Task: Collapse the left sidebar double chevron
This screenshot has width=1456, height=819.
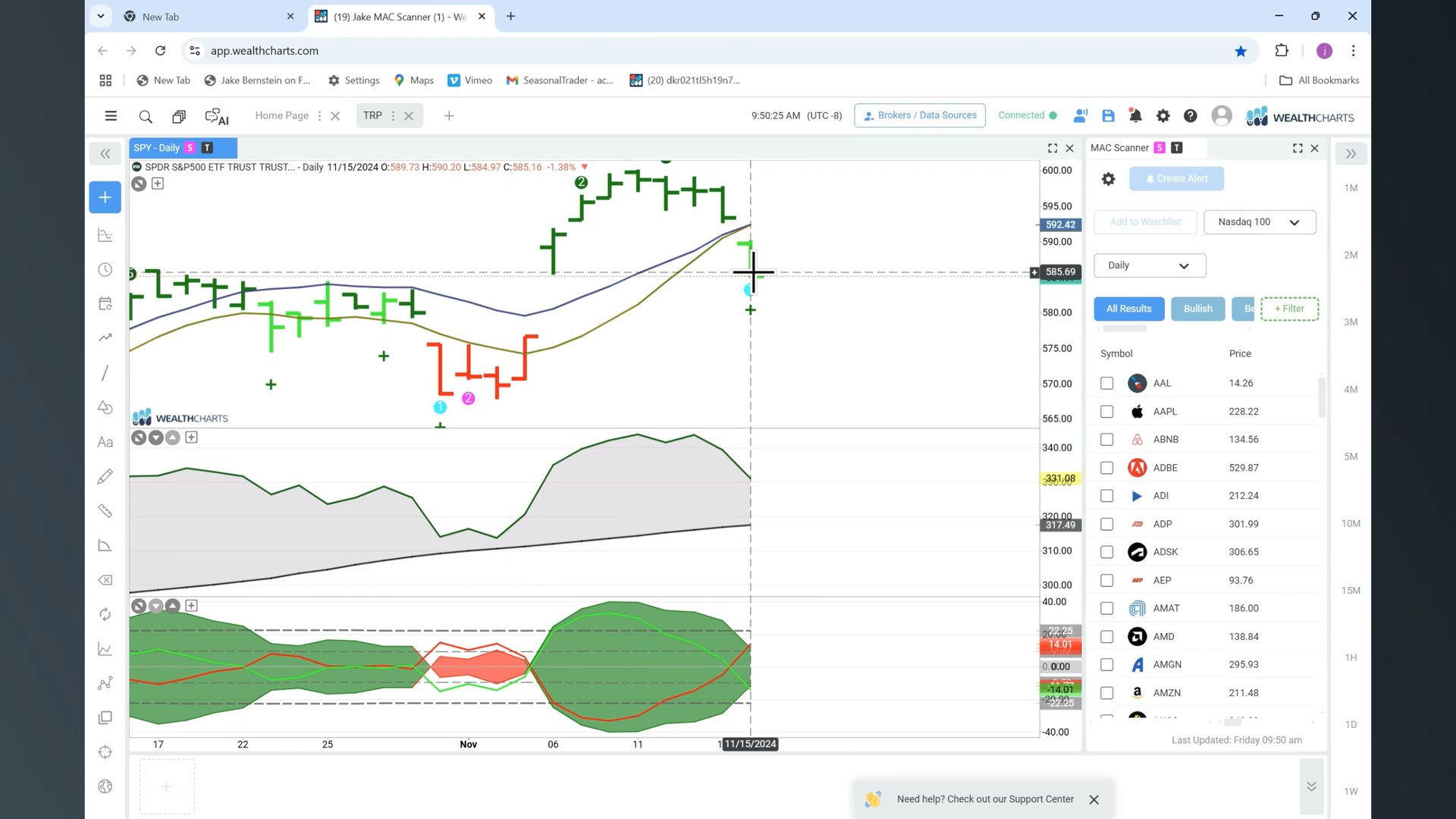Action: pyautogui.click(x=105, y=154)
